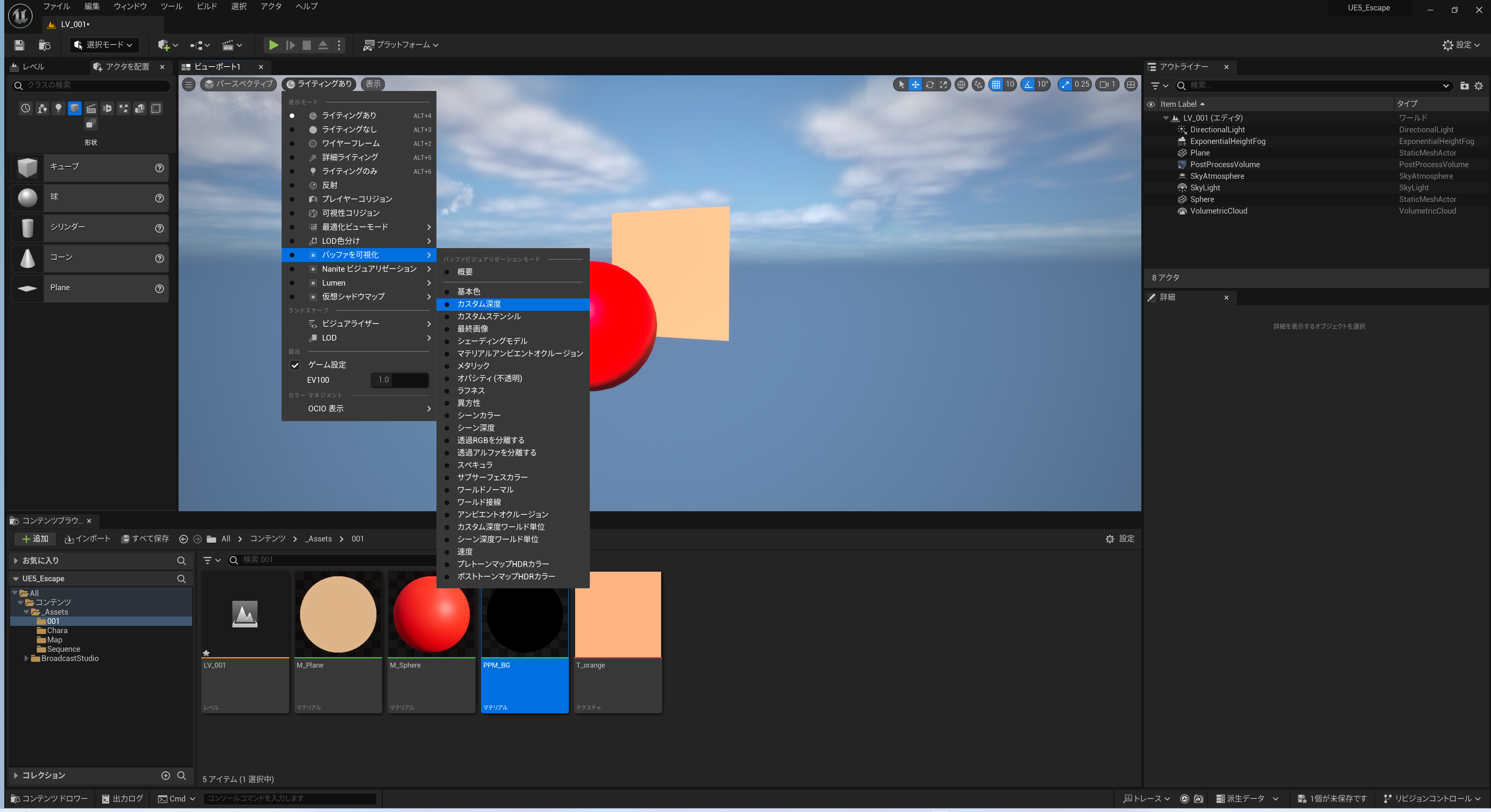Expand the コレクション section
1491x812 pixels.
(16, 775)
